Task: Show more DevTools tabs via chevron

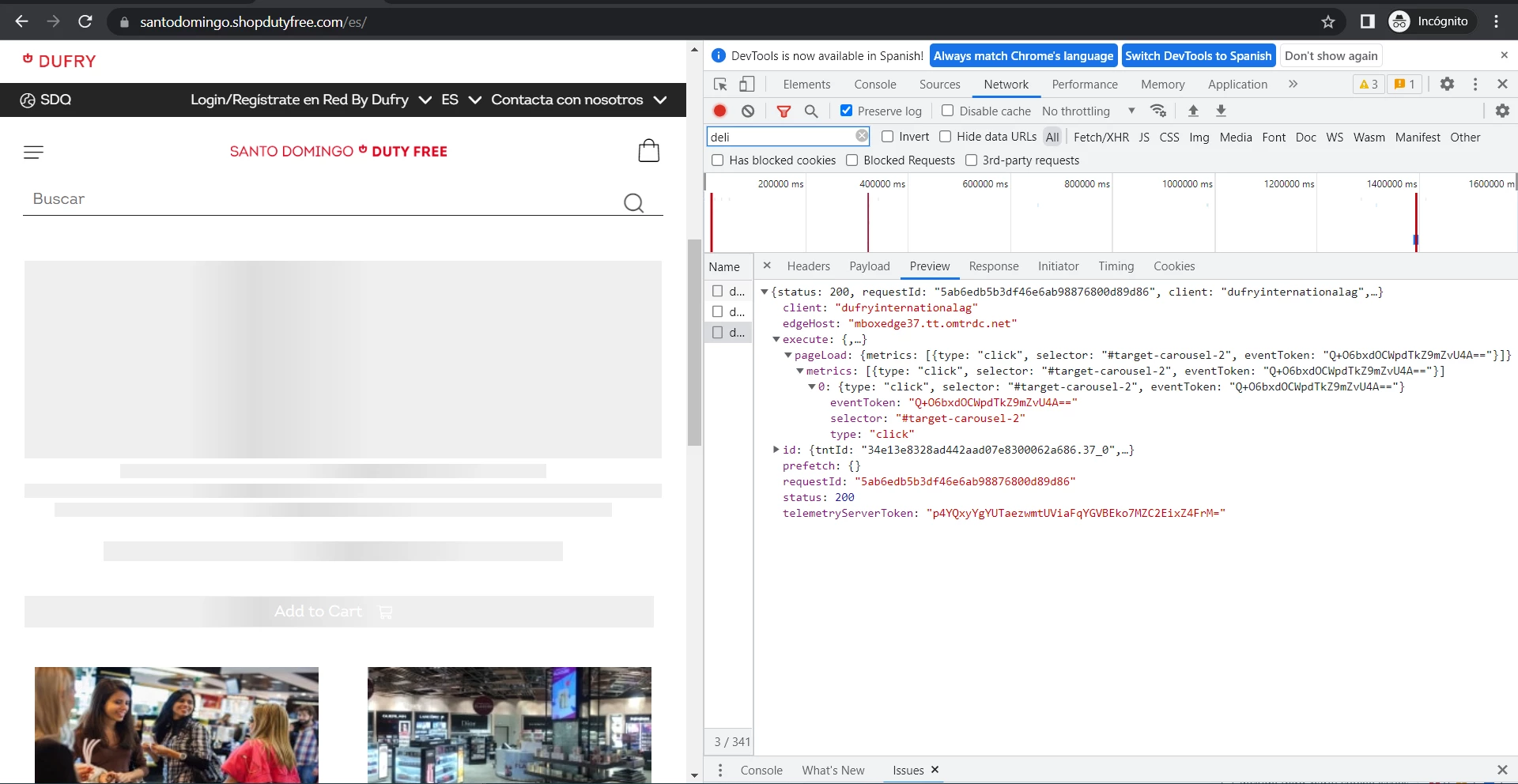Action: click(x=1293, y=84)
